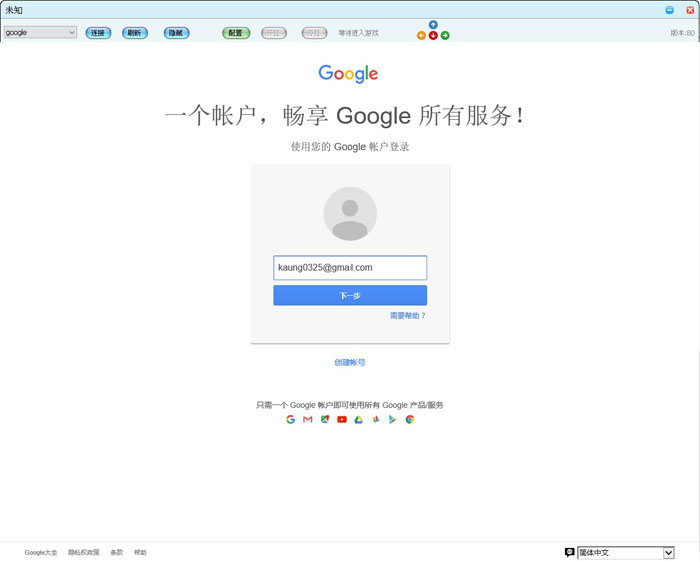
Task: Open the google dropdown in the toolbar
Action: tap(40, 33)
